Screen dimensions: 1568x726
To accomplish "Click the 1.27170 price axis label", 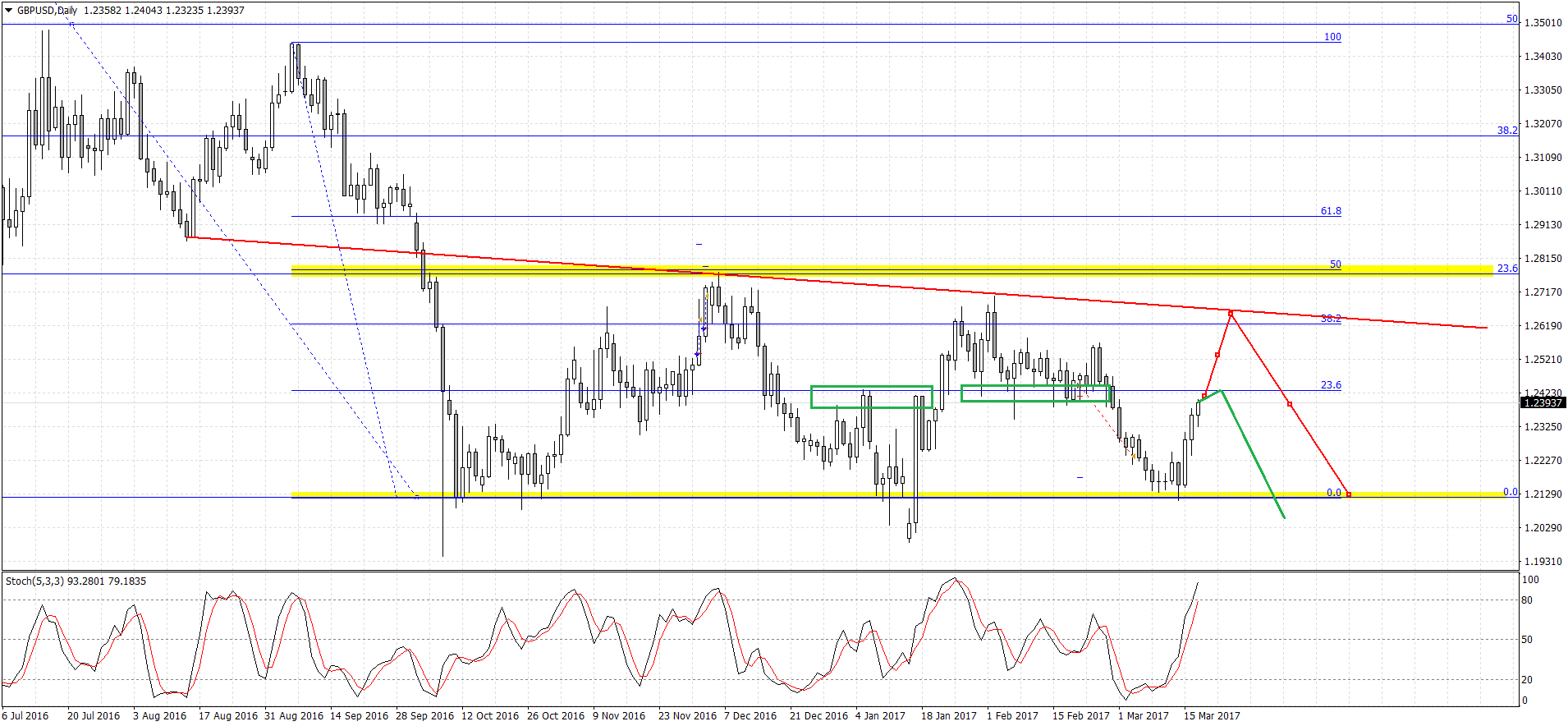I will point(1543,292).
